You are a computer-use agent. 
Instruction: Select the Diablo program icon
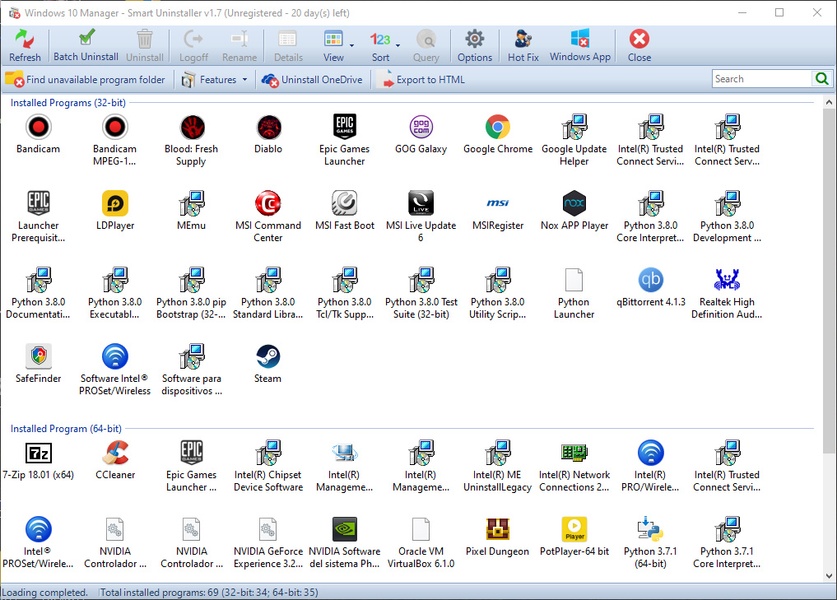[x=268, y=127]
